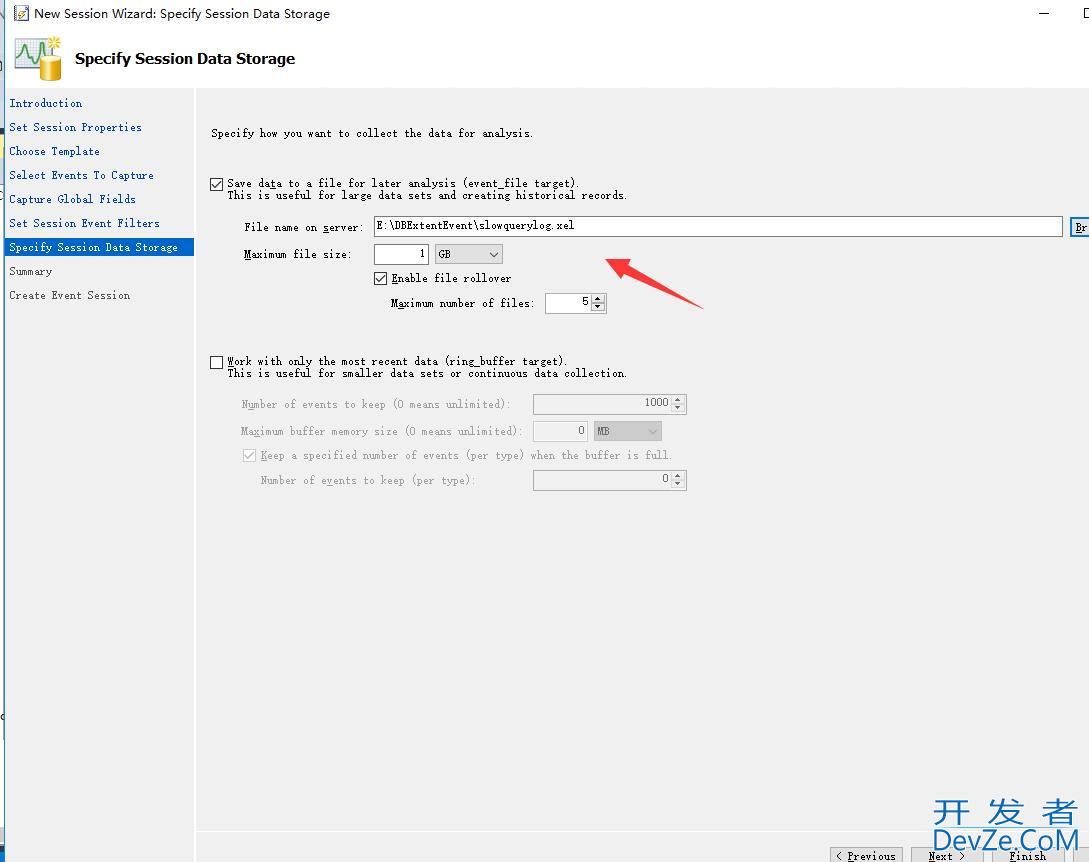Screen dimensions: 1089x862
Task: Click the Finish button
Action: click(x=1027, y=855)
